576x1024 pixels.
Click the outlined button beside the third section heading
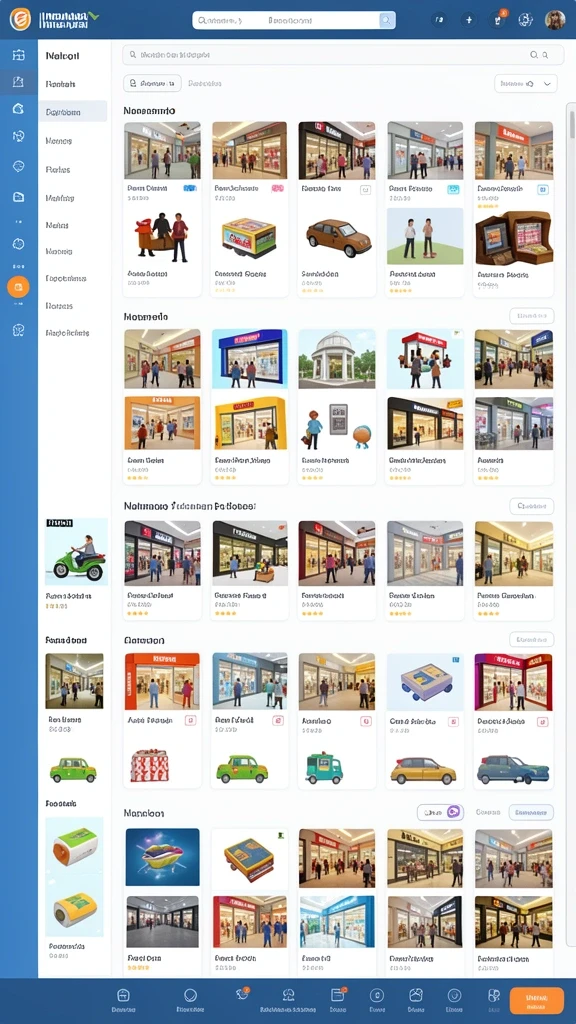coord(532,506)
